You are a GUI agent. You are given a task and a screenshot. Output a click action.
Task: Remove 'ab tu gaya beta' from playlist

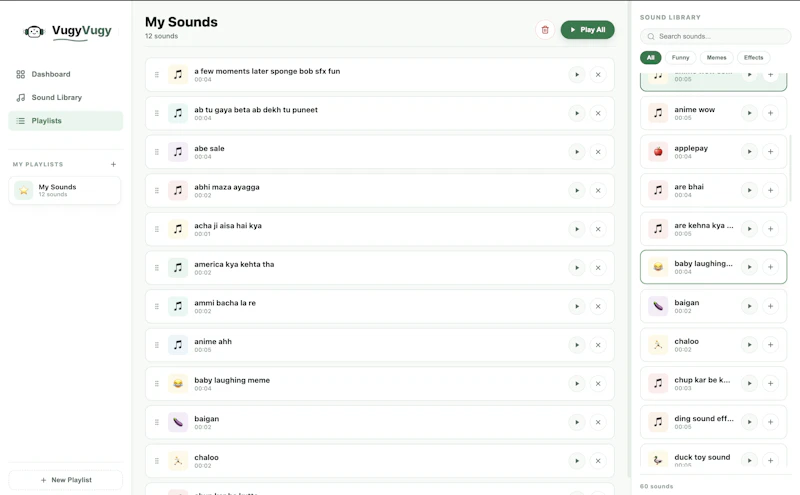598,113
